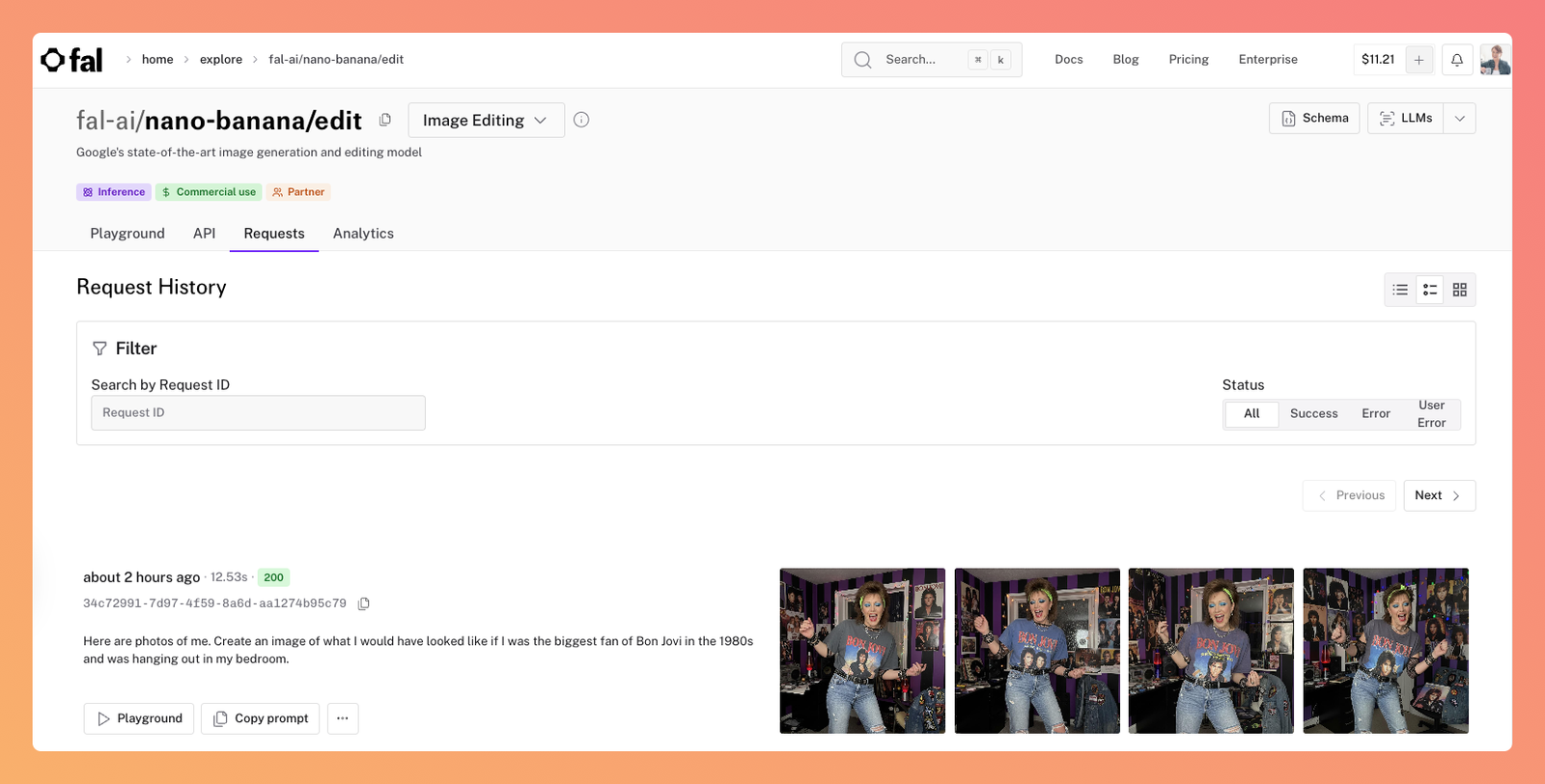Go to the Next page of requests
The width and height of the screenshot is (1545, 784).
1438,495
